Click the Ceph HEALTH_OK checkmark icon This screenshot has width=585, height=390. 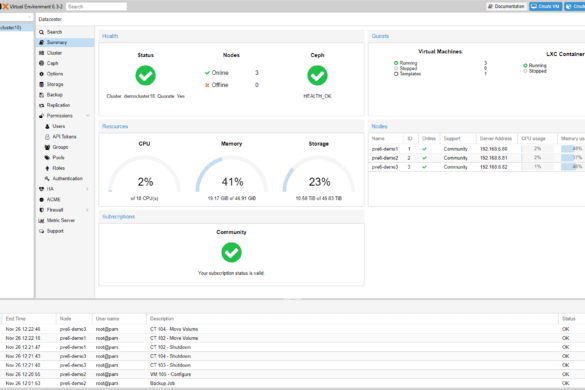[317, 76]
